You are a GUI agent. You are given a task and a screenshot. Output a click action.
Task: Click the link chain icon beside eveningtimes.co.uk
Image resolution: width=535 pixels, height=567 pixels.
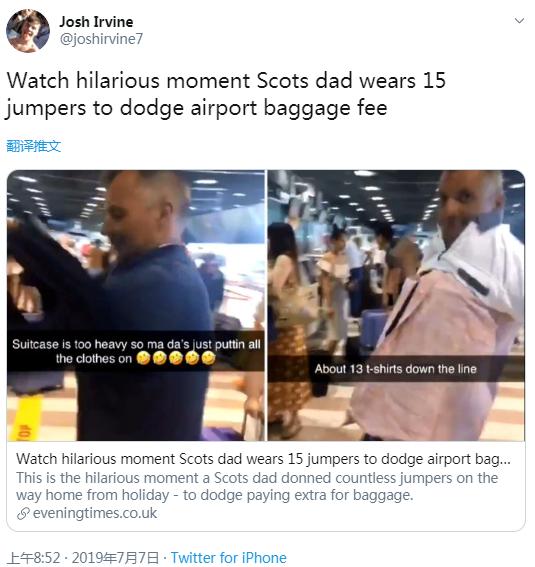tap(23, 513)
